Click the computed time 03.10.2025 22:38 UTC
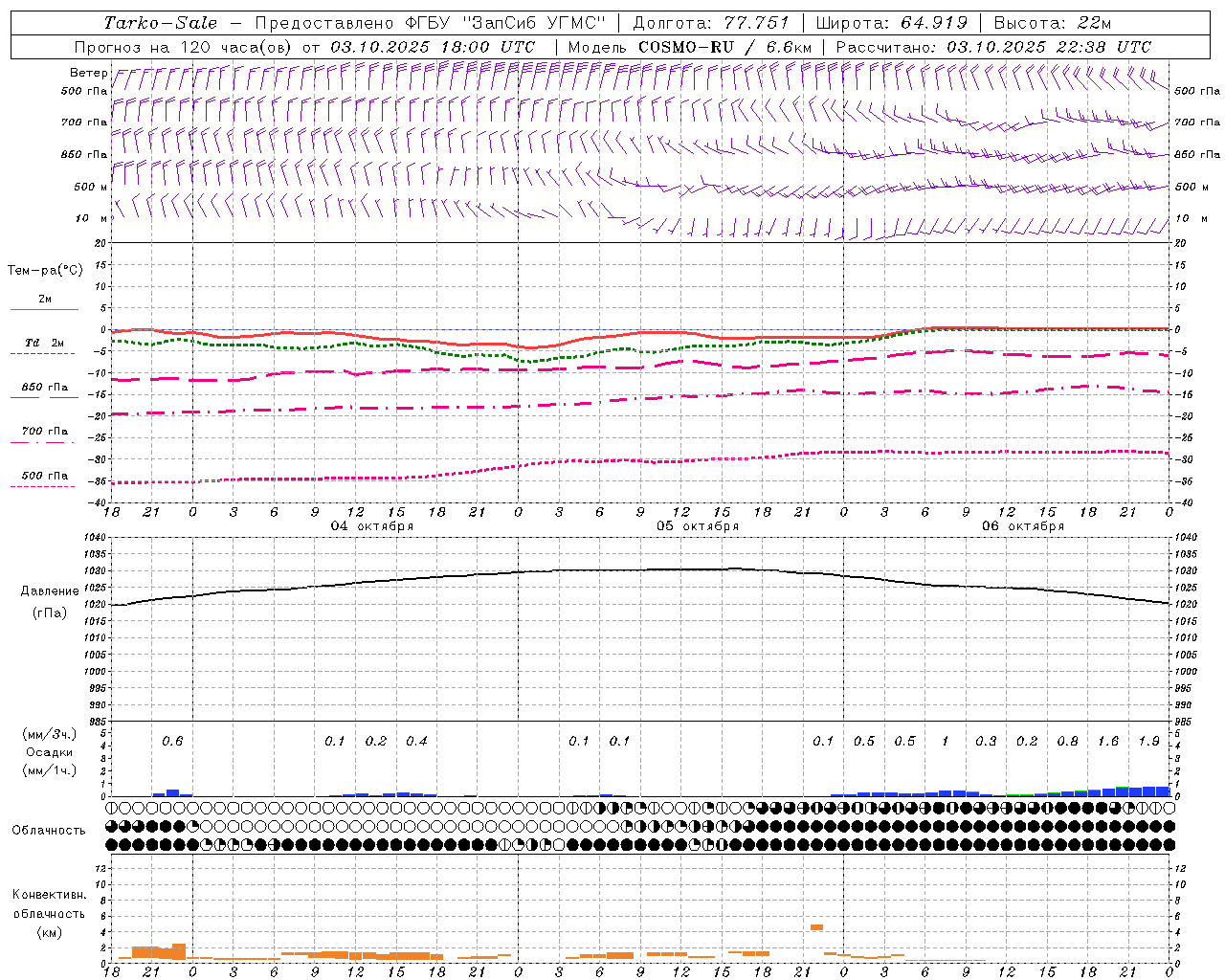 (1049, 47)
